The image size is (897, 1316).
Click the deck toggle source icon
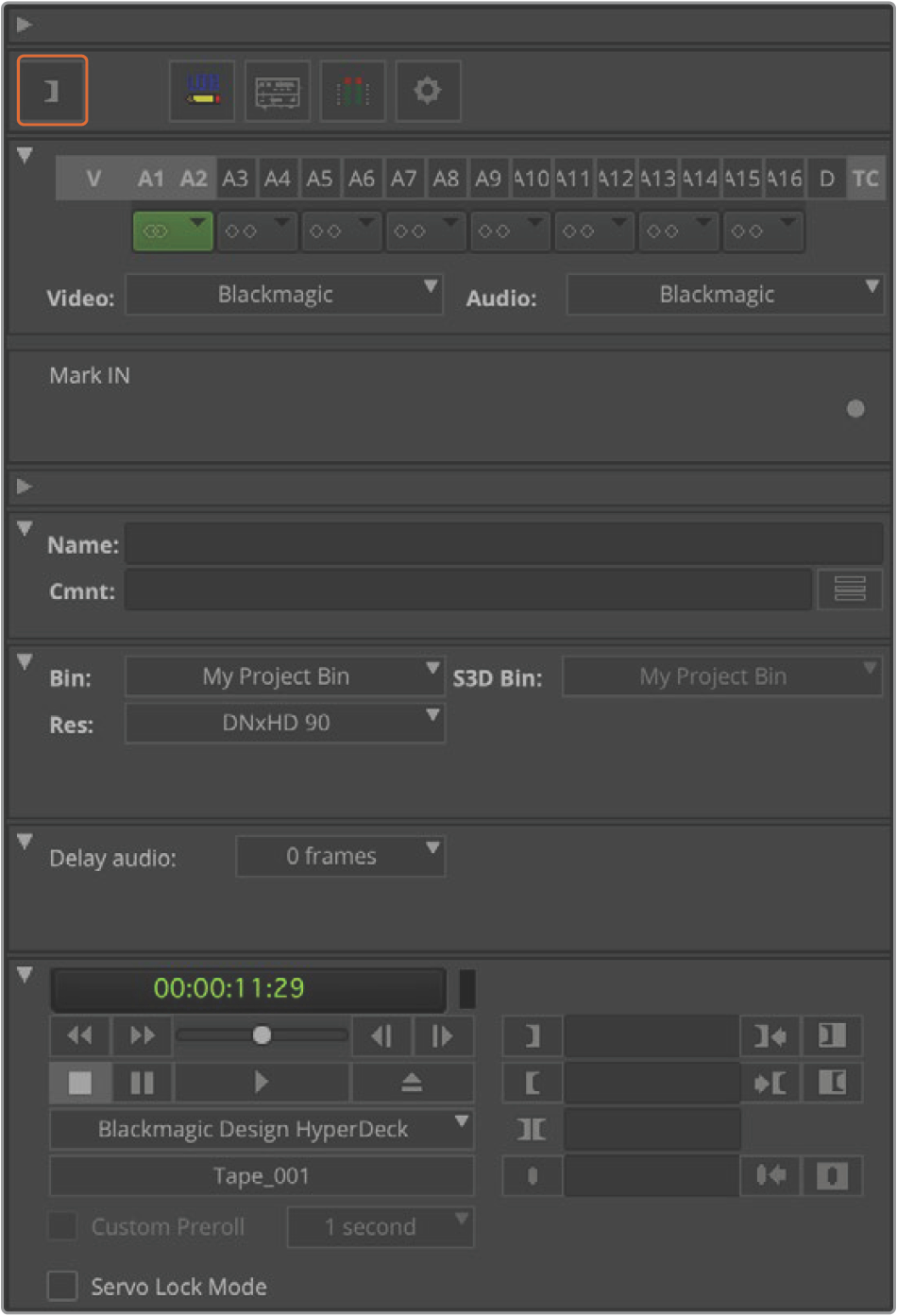[x=278, y=91]
